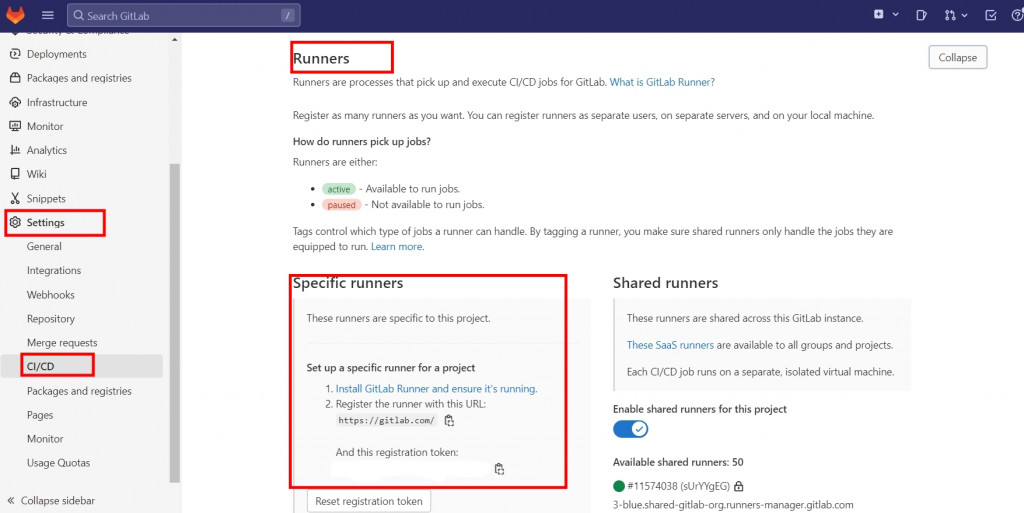The height and width of the screenshot is (513, 1024).
Task: Click the lock icon beside runner #11574038
Action: coord(739,486)
